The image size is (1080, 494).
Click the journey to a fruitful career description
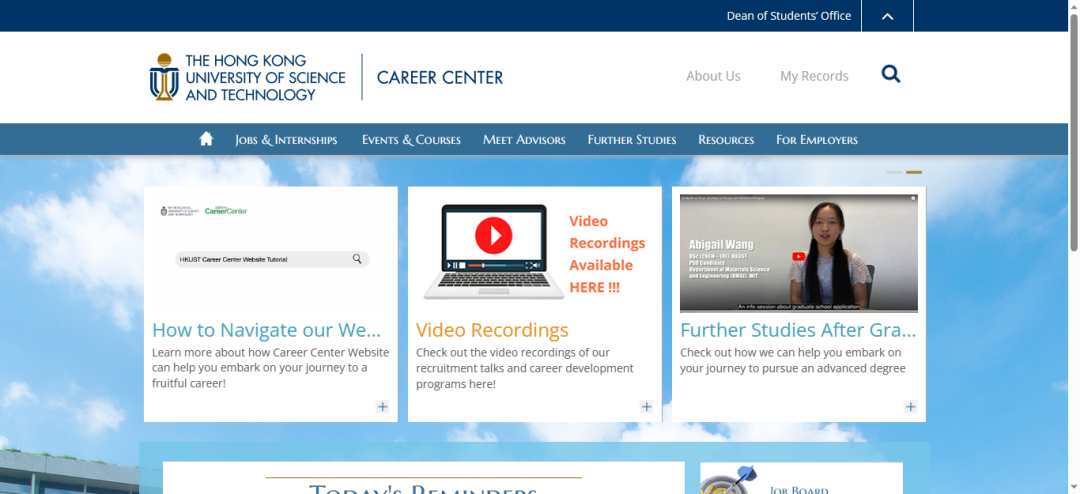(x=271, y=367)
